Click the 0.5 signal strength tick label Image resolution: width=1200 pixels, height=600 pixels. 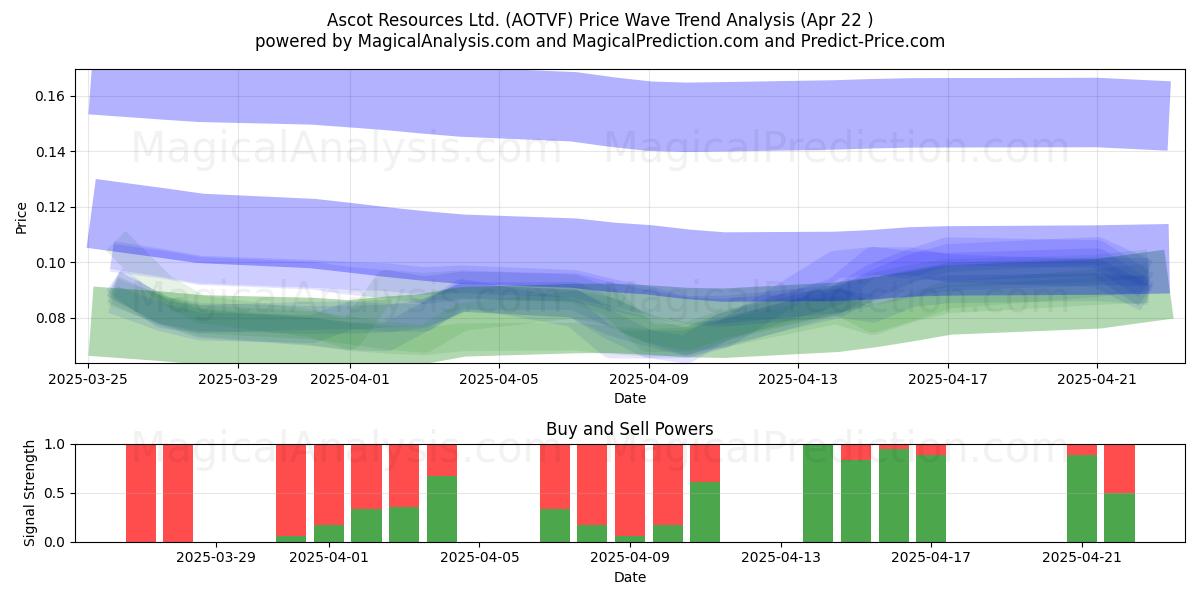click(x=56, y=493)
